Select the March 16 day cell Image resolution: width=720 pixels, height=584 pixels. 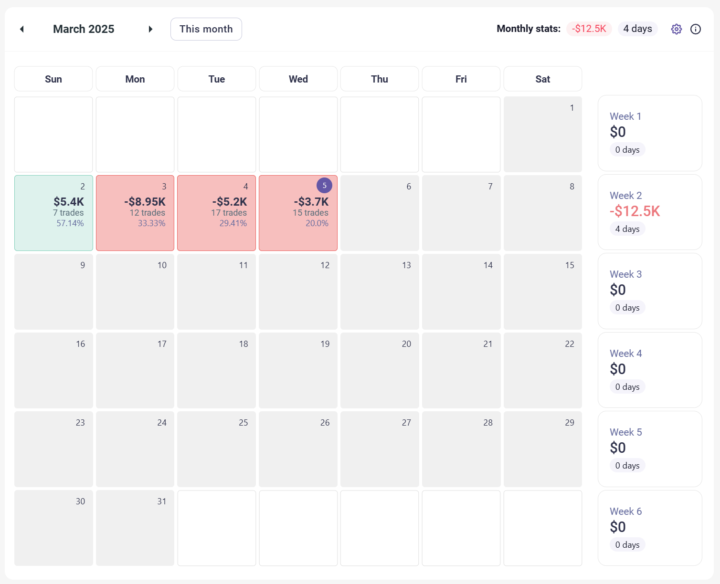coord(53,370)
